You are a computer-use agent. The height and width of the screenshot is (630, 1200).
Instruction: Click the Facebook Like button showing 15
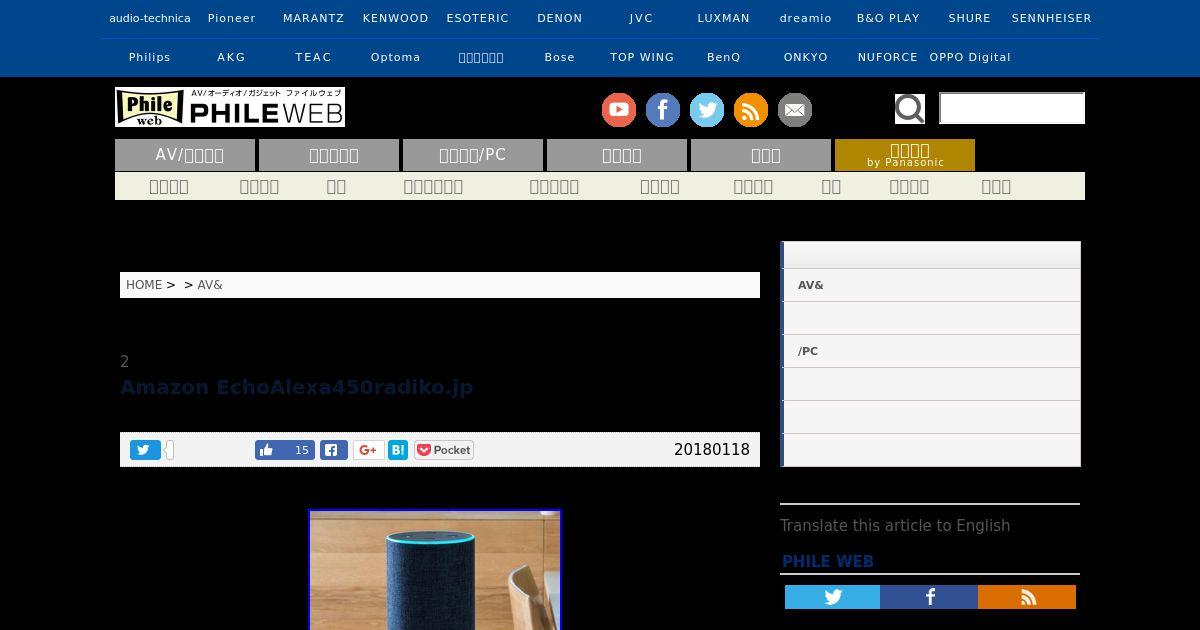pyautogui.click(x=285, y=450)
